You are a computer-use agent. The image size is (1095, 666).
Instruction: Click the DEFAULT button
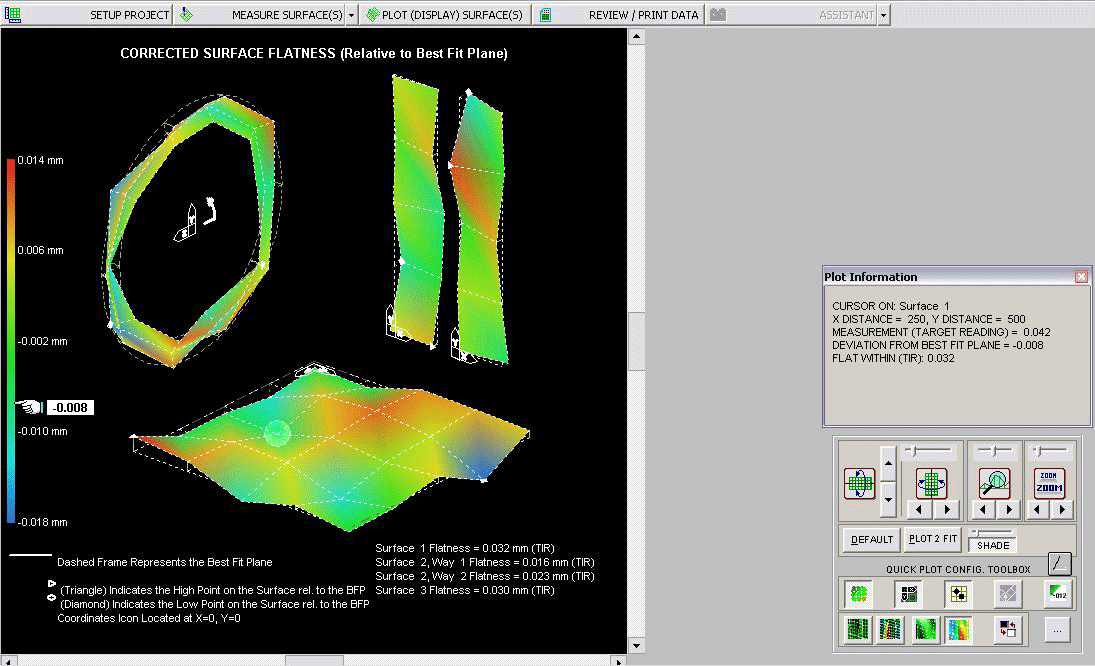pos(872,539)
